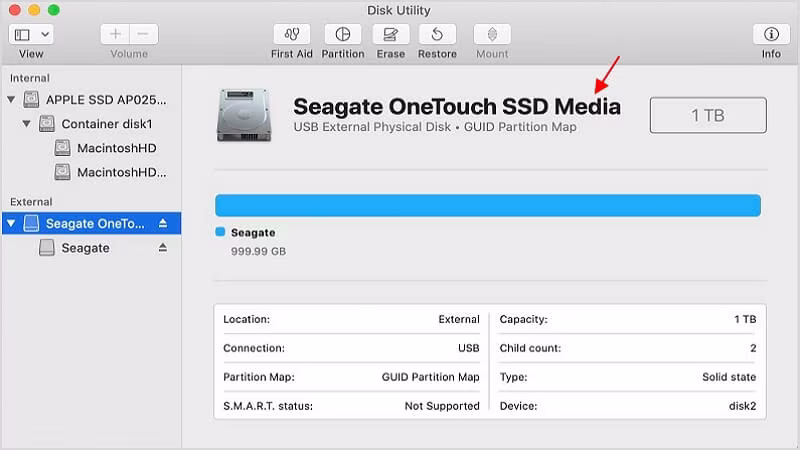Click the add volume plus button
Viewport: 800px width, 450px height.
pyautogui.click(x=115, y=34)
